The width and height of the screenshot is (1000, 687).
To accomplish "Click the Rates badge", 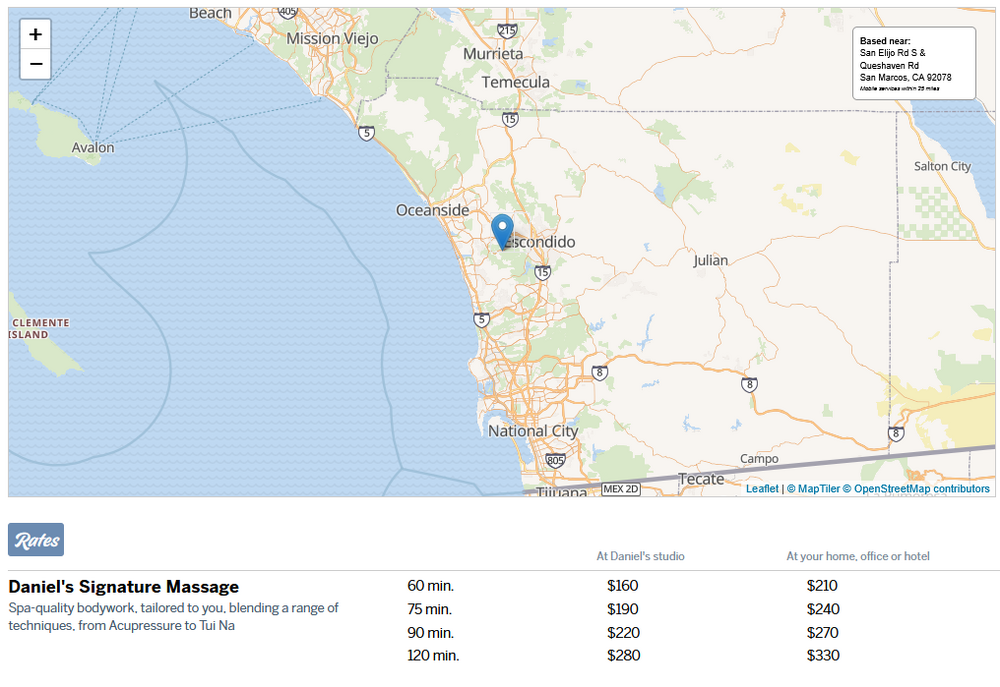I will (x=36, y=539).
